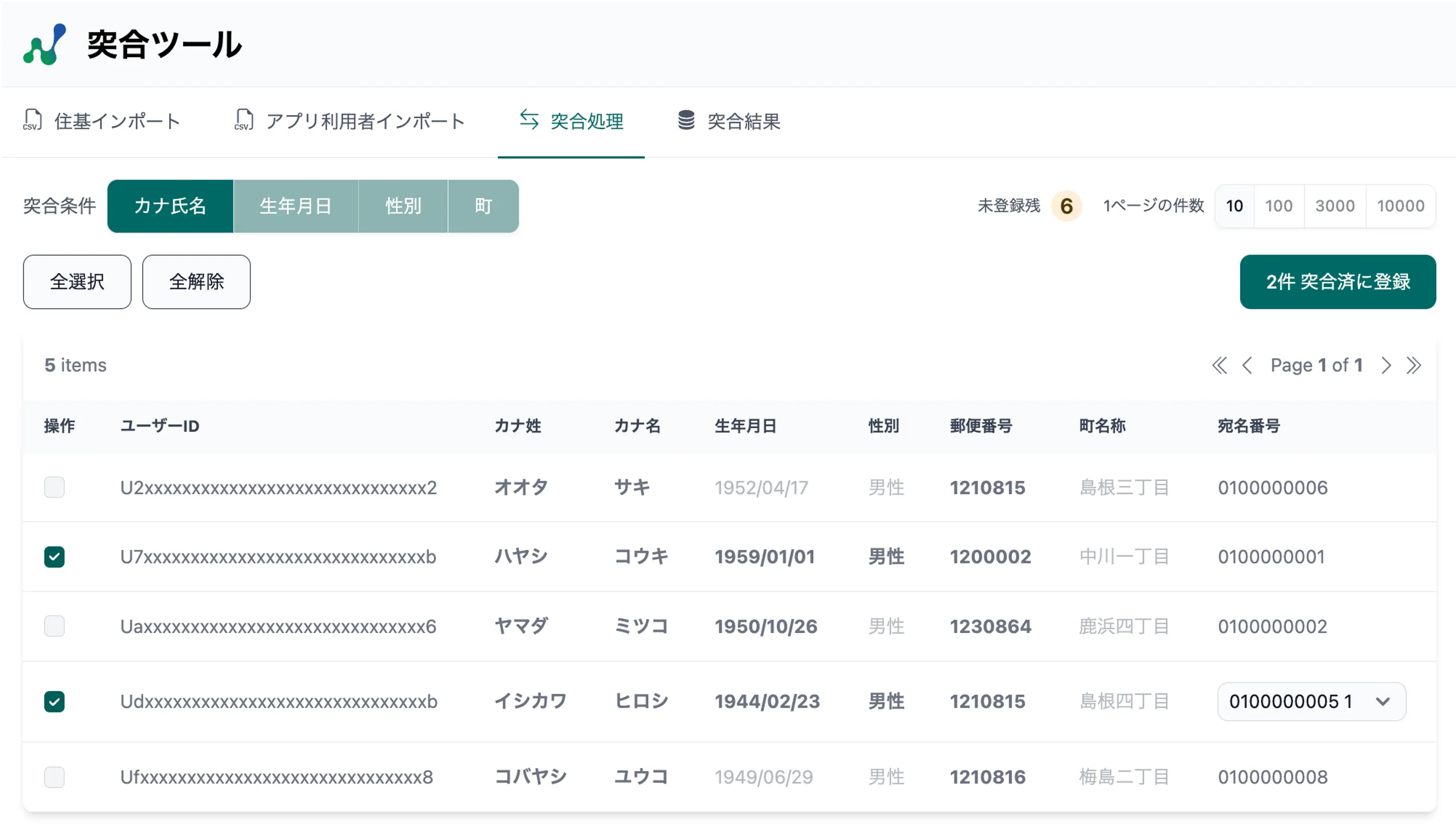This screenshot has width=1456, height=837.
Task: Click the CSV icon beside 住基インポート
Action: 32,120
